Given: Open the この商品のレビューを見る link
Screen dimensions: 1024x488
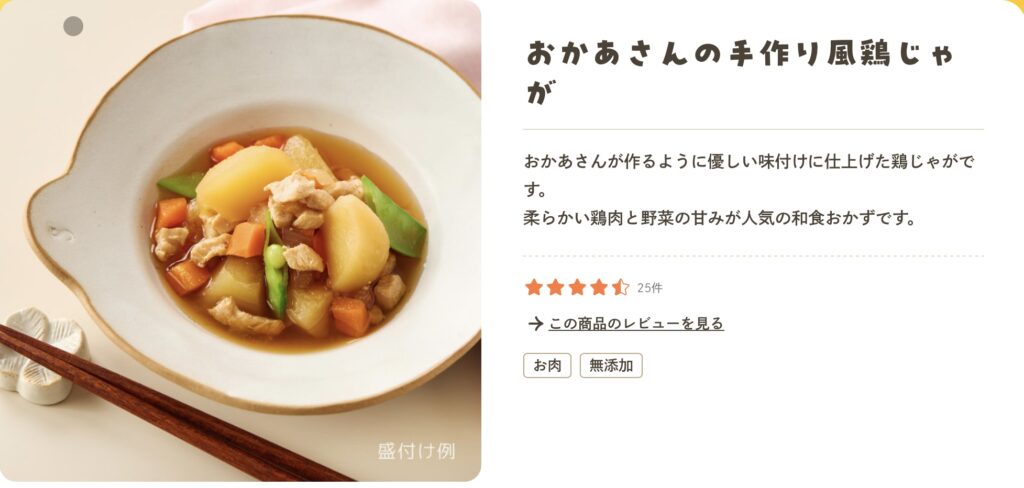Looking at the screenshot, I should [x=636, y=323].
